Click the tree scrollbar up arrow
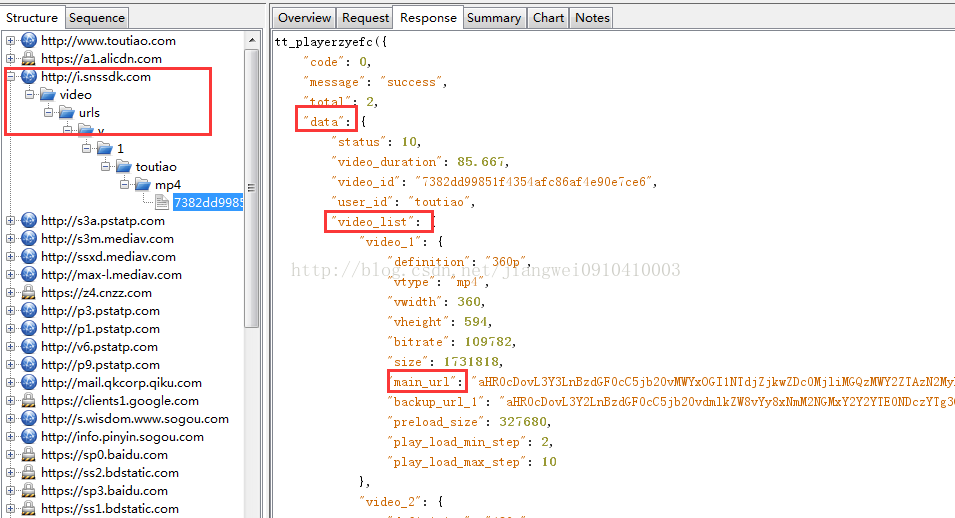 (x=252, y=40)
